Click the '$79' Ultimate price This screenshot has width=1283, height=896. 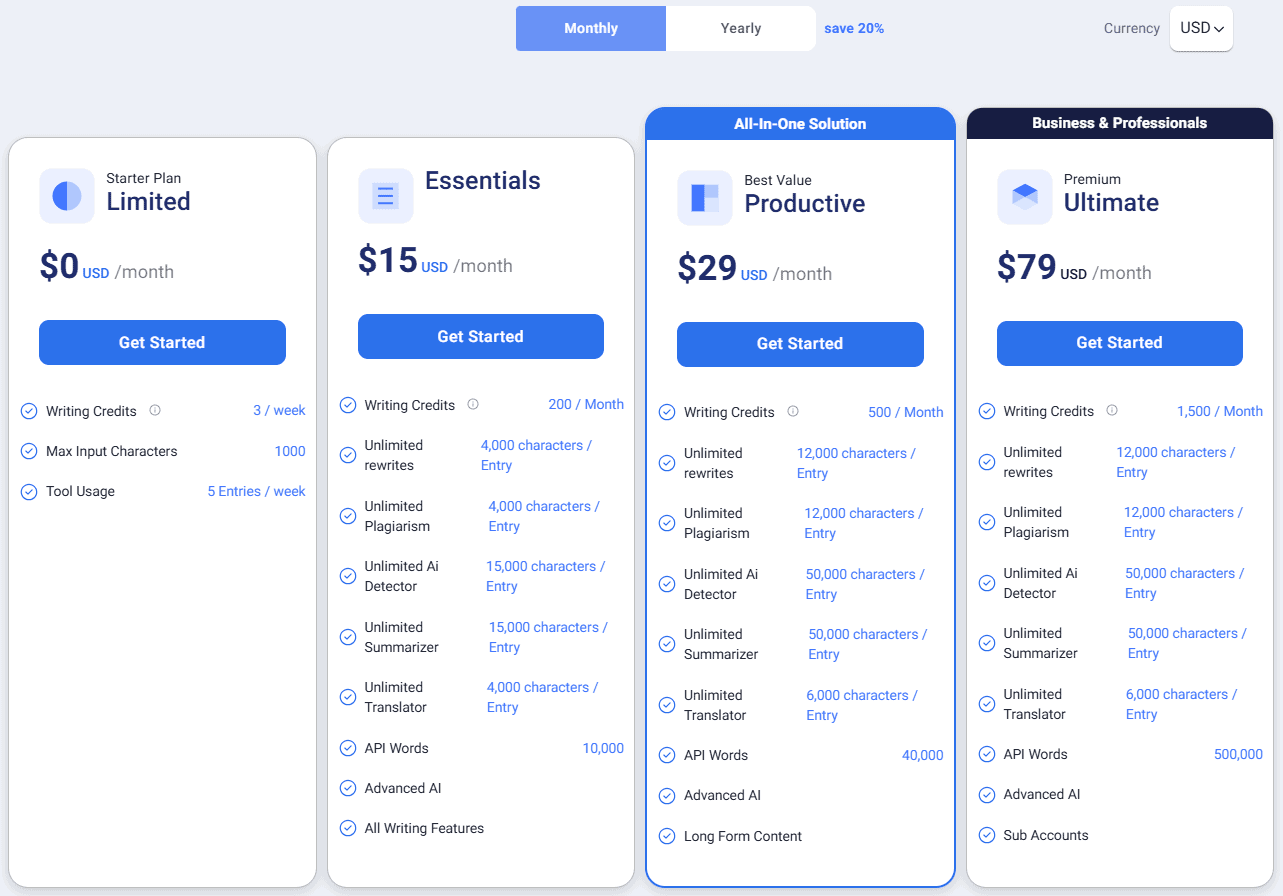[1027, 267]
